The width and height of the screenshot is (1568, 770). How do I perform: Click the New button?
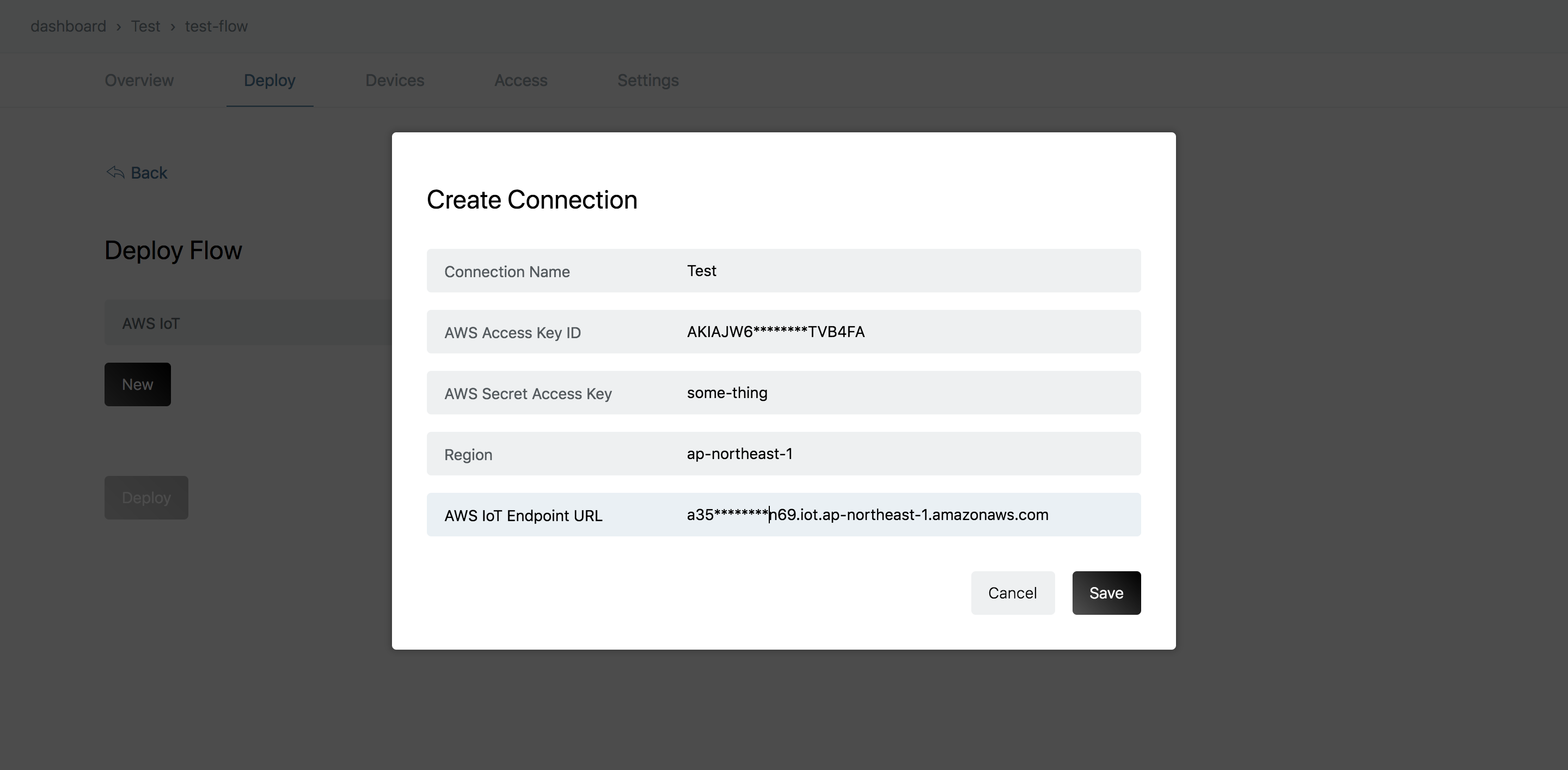(x=138, y=384)
